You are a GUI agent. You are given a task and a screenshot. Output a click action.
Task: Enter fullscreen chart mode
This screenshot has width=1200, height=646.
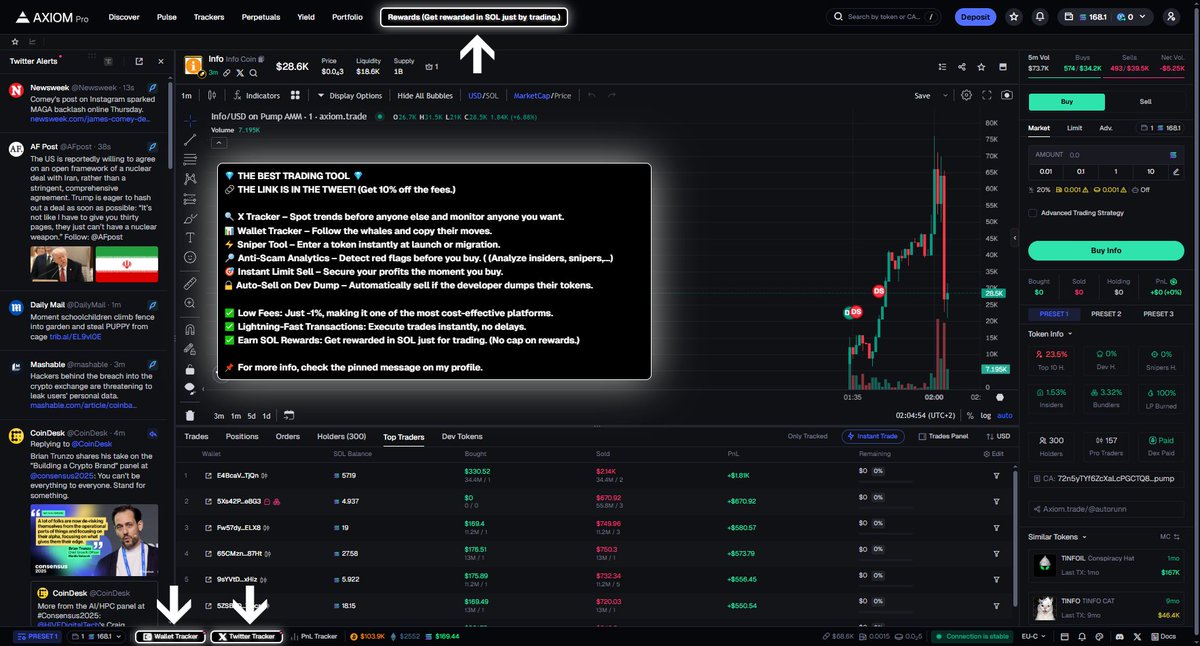[x=987, y=96]
